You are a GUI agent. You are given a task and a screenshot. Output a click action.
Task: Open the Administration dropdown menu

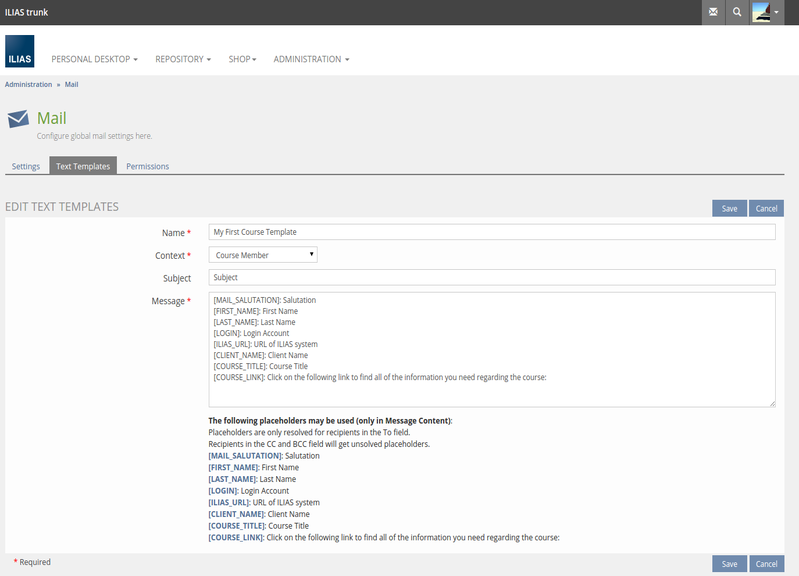coord(311,59)
